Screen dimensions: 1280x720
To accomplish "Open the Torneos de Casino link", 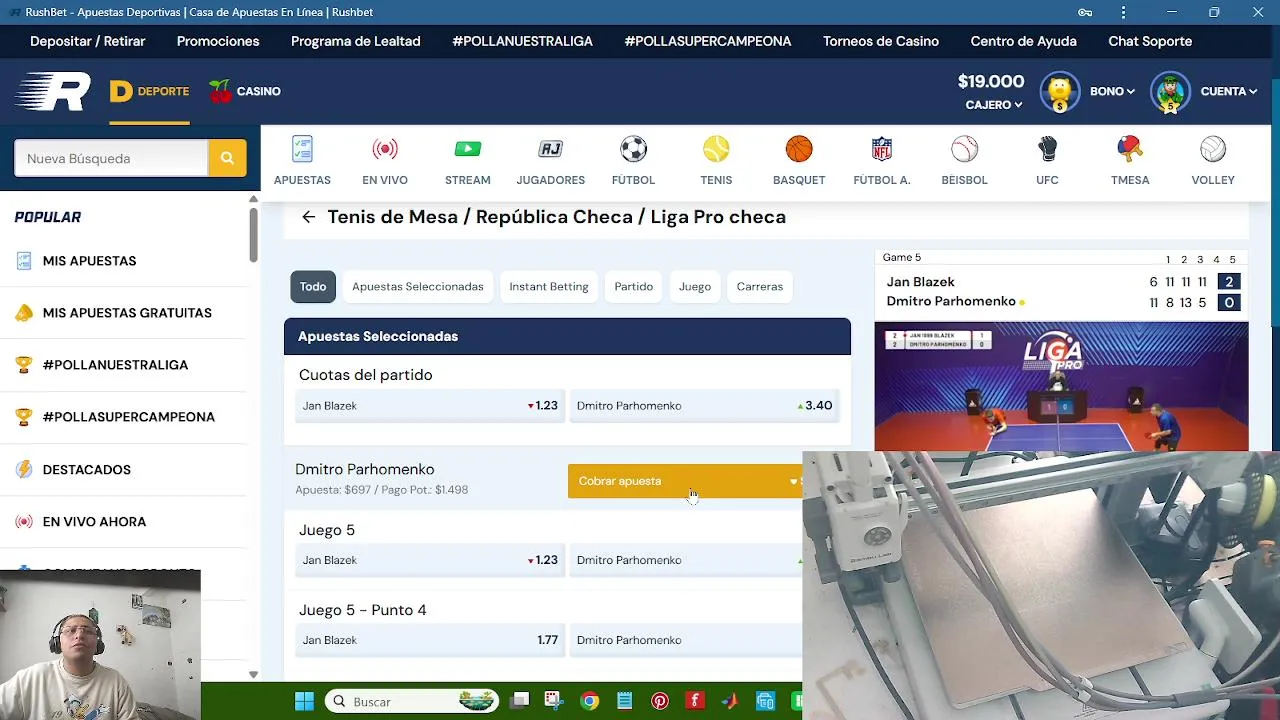I will coord(881,41).
